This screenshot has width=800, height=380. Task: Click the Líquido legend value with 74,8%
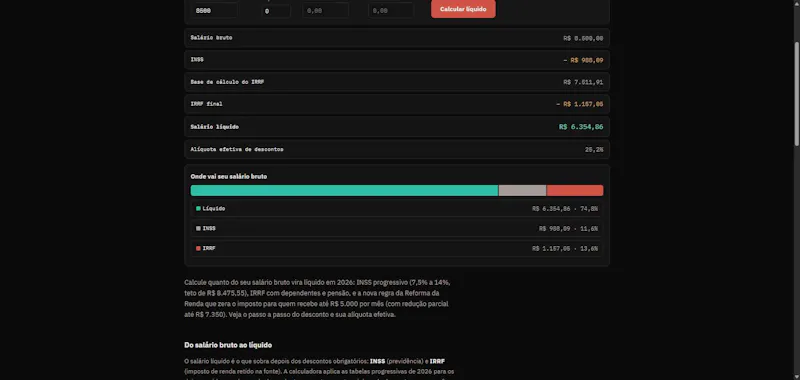[x=565, y=209]
